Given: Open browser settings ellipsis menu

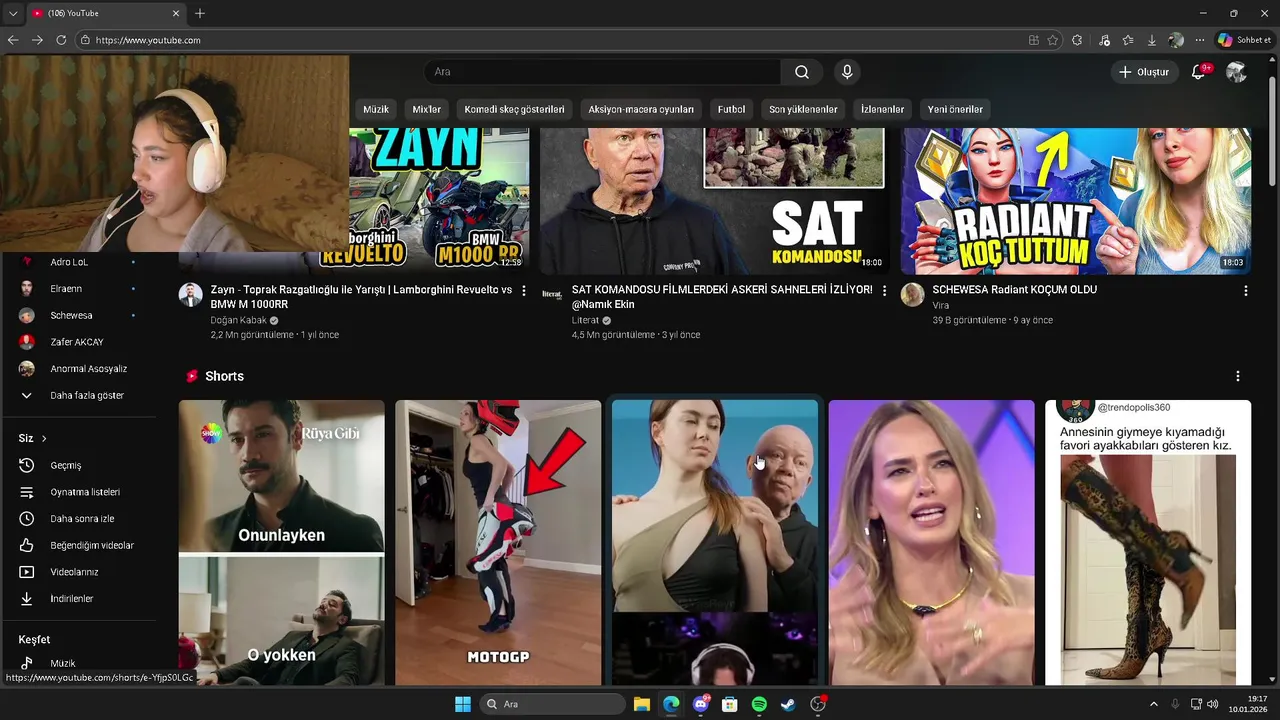Looking at the screenshot, I should 1199,40.
